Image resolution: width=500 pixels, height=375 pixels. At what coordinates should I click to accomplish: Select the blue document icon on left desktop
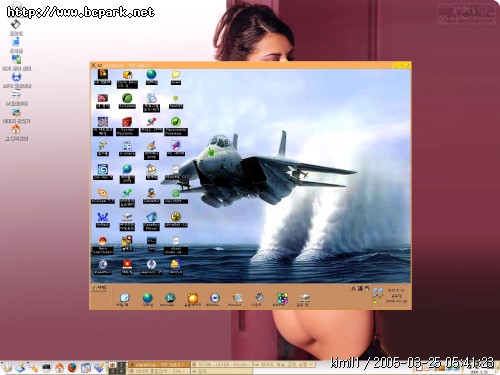click(16, 42)
